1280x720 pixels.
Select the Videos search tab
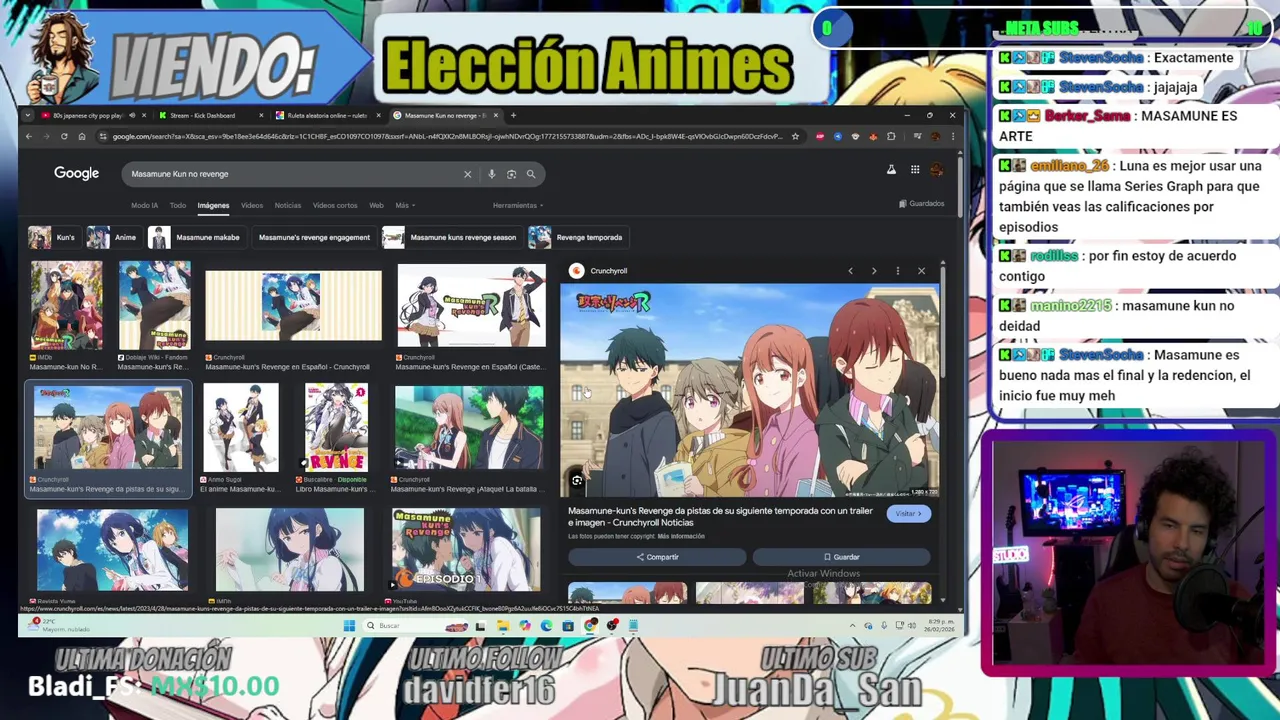pos(252,205)
